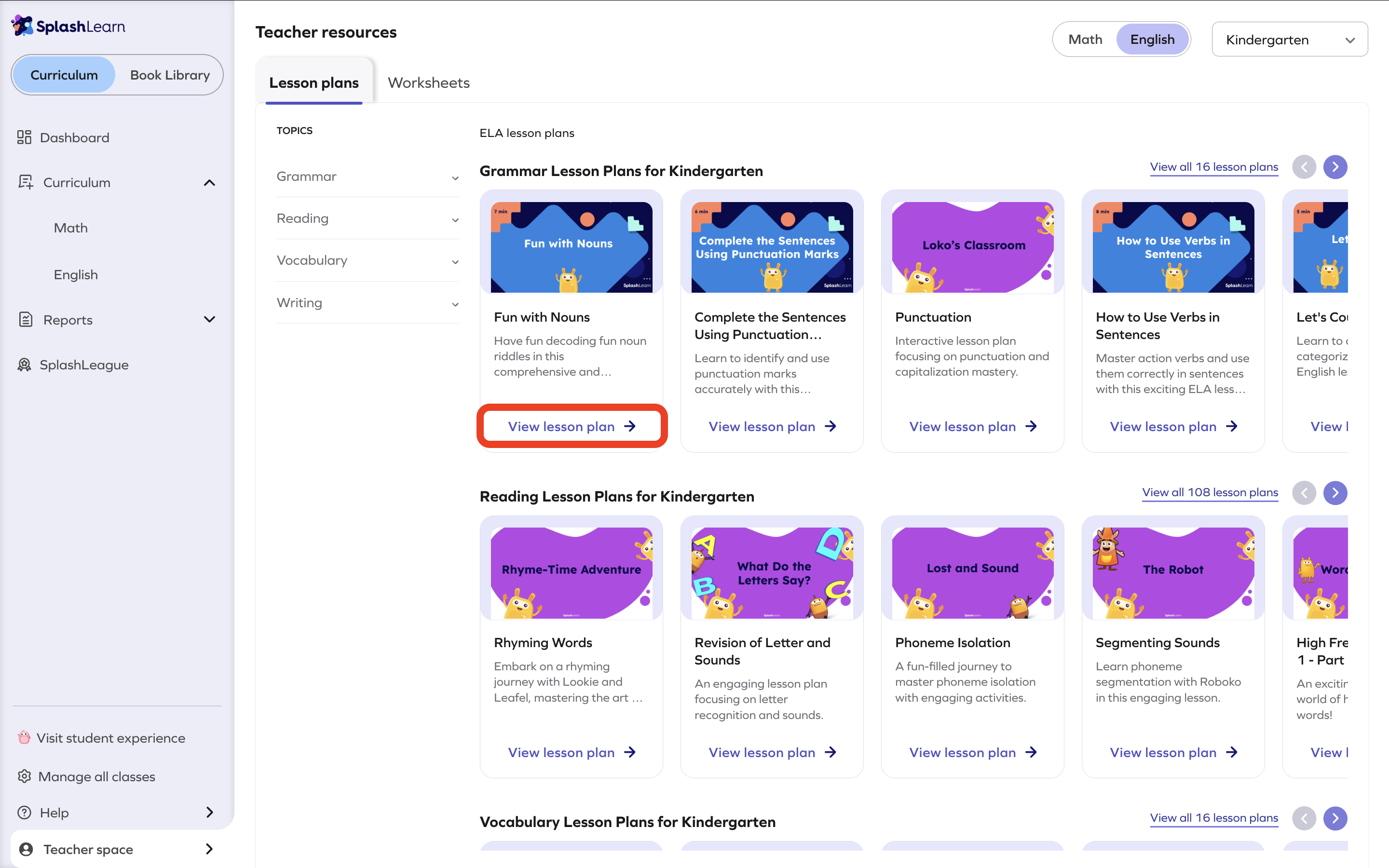Screen dimensions: 1389x868
Task: Click the Phoneme Isolation card title
Action: click(x=952, y=642)
